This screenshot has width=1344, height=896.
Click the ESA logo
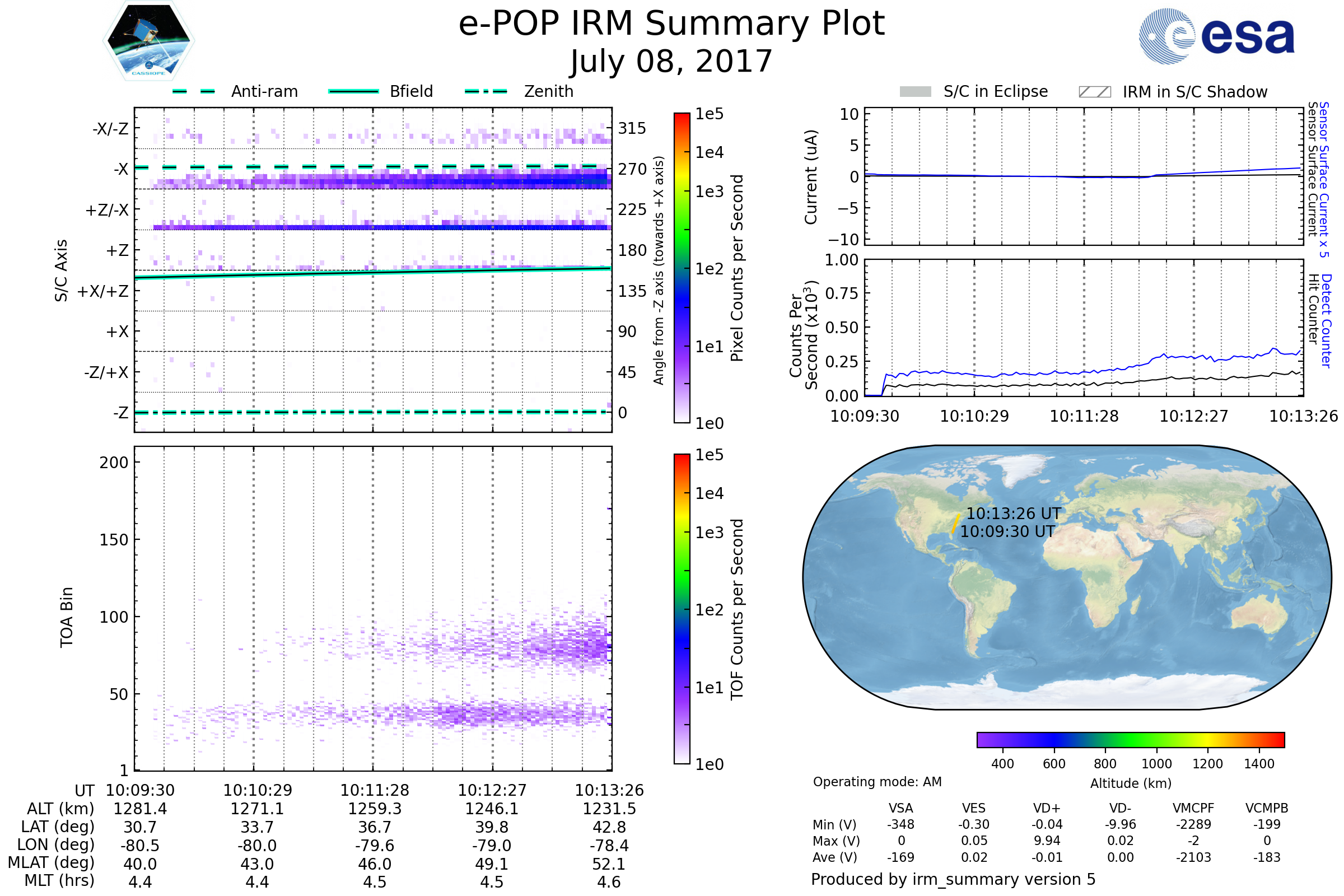[1216, 36]
